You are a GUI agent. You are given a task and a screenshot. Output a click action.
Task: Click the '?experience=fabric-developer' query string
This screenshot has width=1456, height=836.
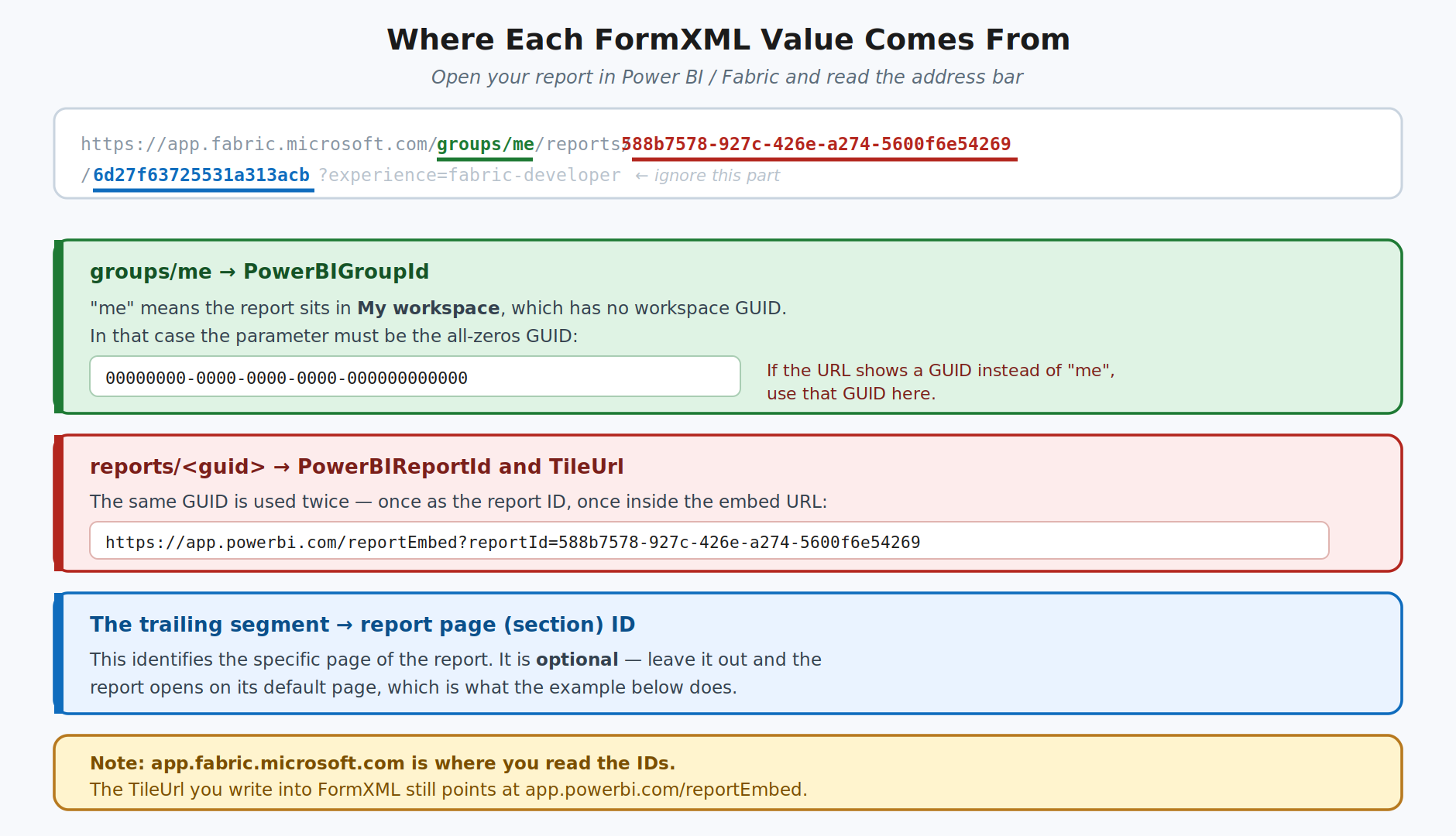469,175
